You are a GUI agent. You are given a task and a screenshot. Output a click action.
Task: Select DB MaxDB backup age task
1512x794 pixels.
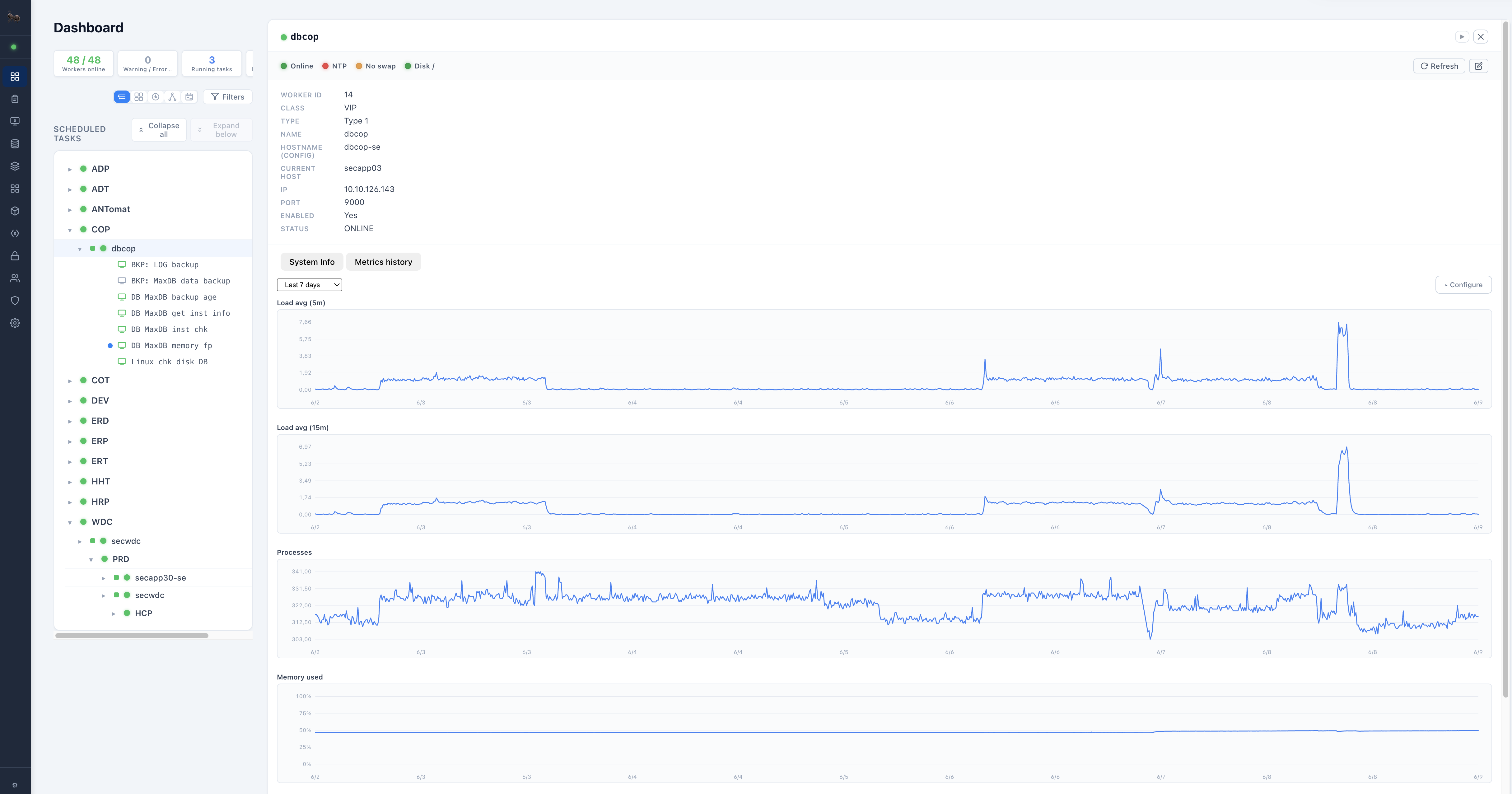(x=174, y=297)
